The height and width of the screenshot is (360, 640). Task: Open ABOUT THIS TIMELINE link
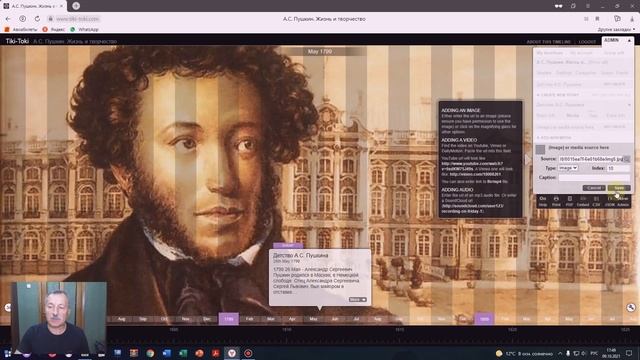(x=548, y=42)
